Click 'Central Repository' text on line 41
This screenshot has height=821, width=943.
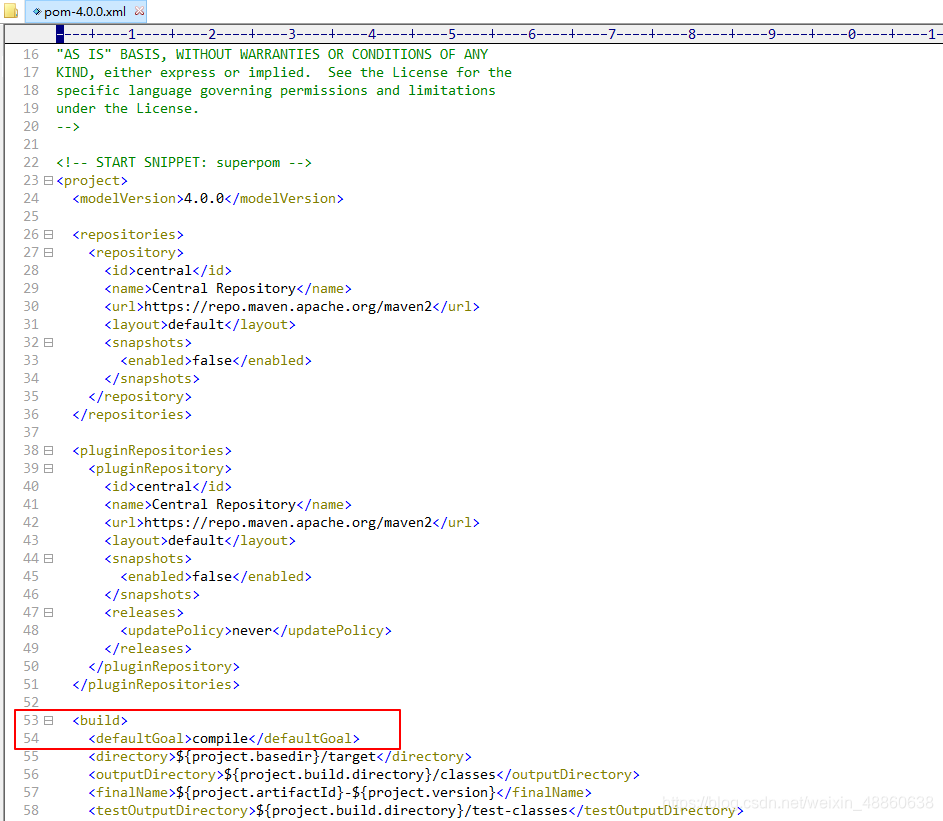tap(224, 505)
